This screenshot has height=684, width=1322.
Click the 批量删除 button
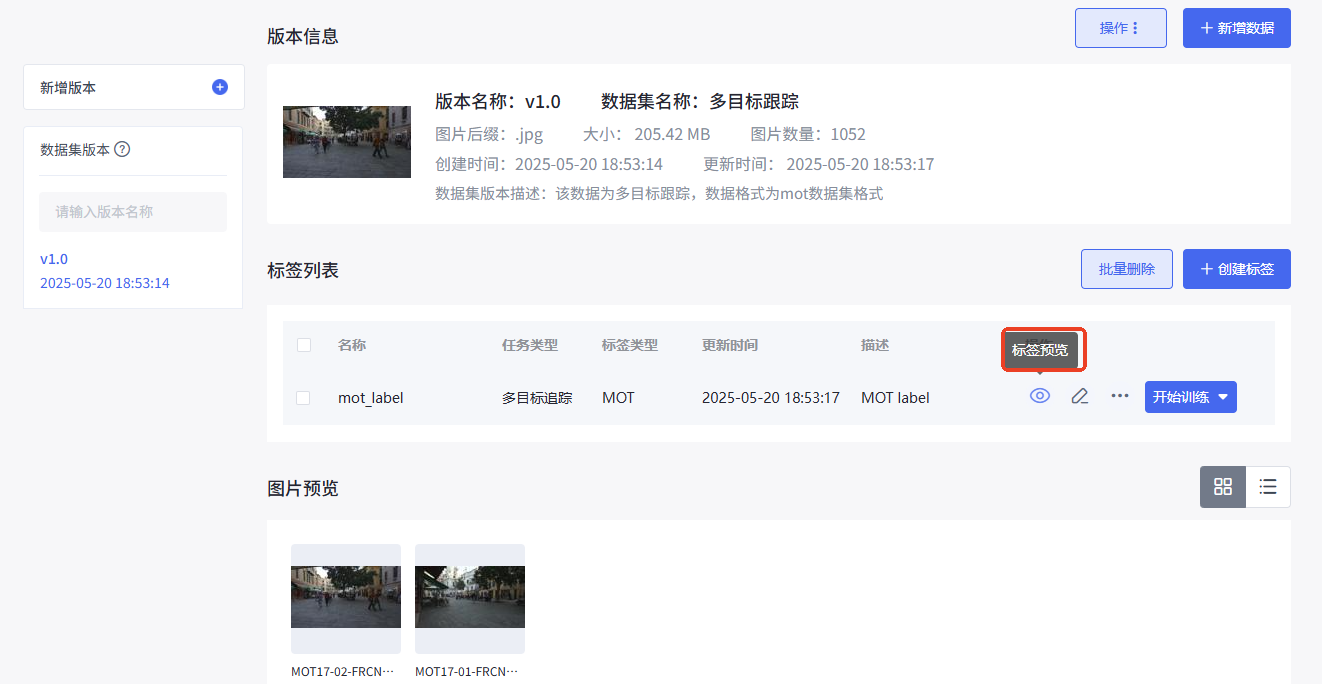click(x=1127, y=269)
